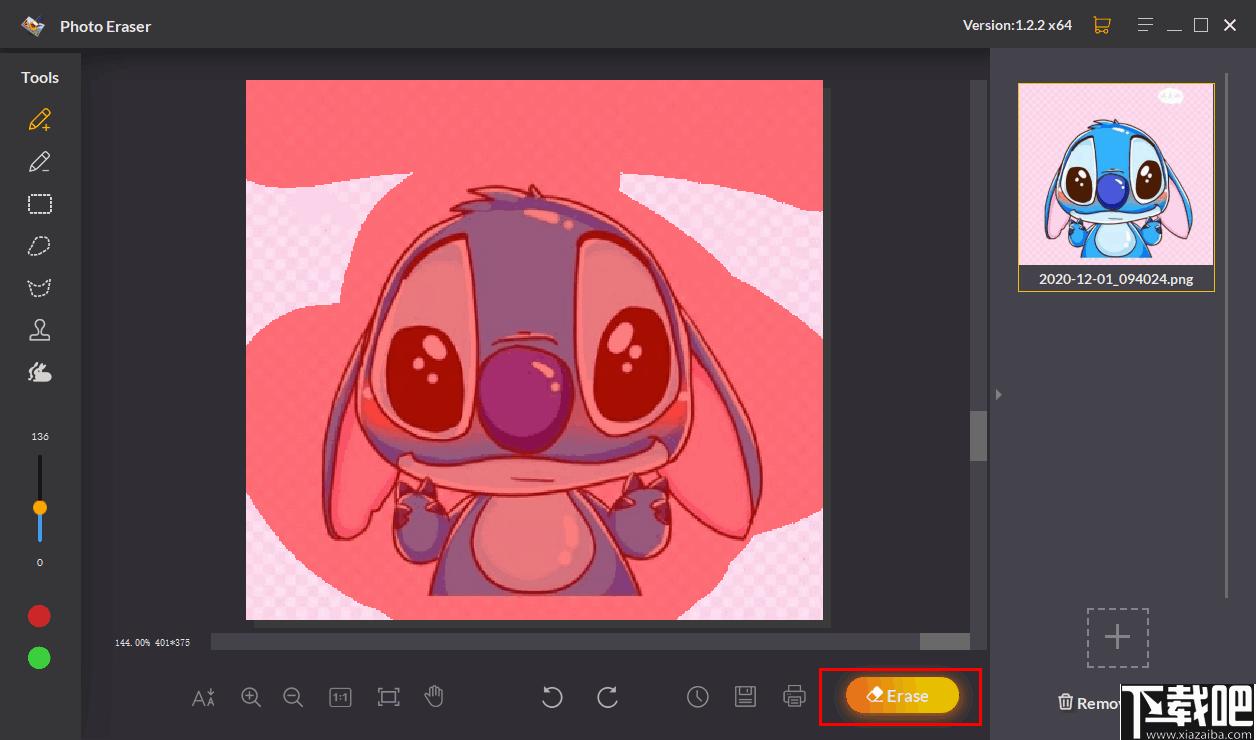The image size is (1256, 740).
Task: Print the current image
Action: (x=794, y=696)
